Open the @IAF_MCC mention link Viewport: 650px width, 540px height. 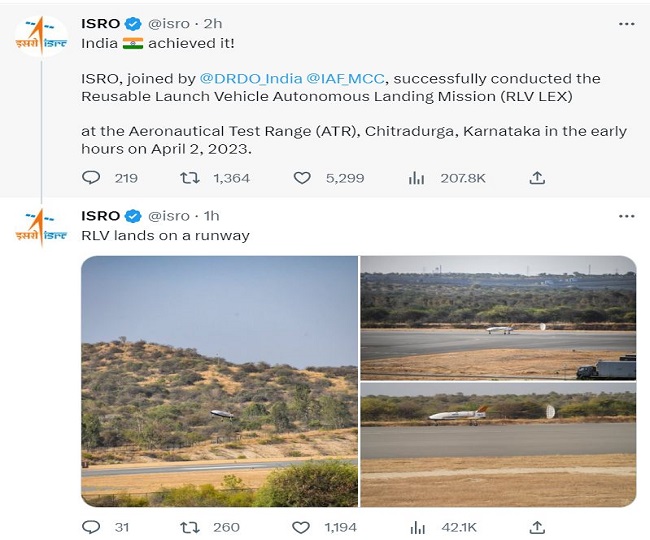pos(326,78)
